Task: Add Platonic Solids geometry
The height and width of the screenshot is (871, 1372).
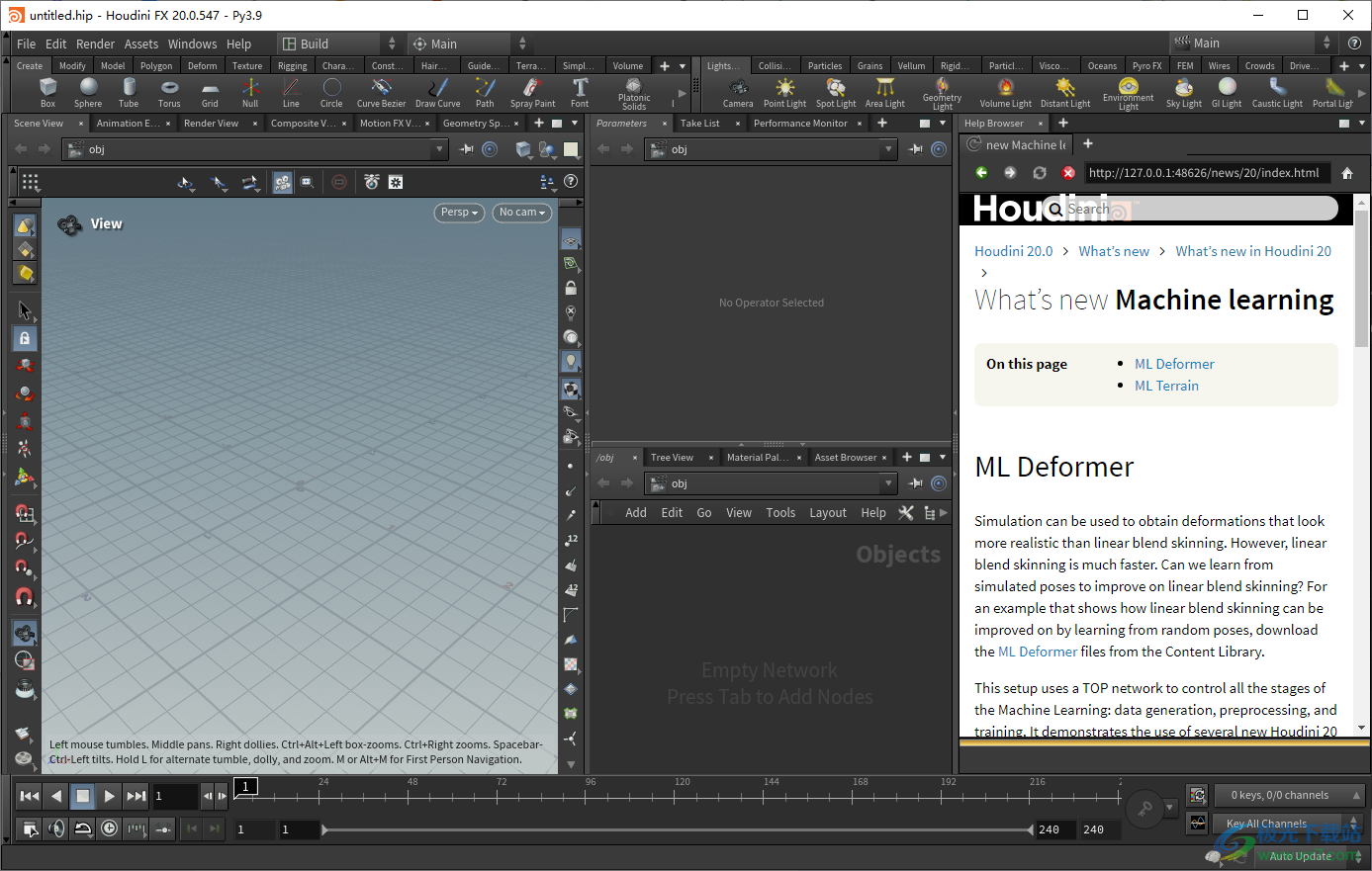Action: tap(634, 93)
